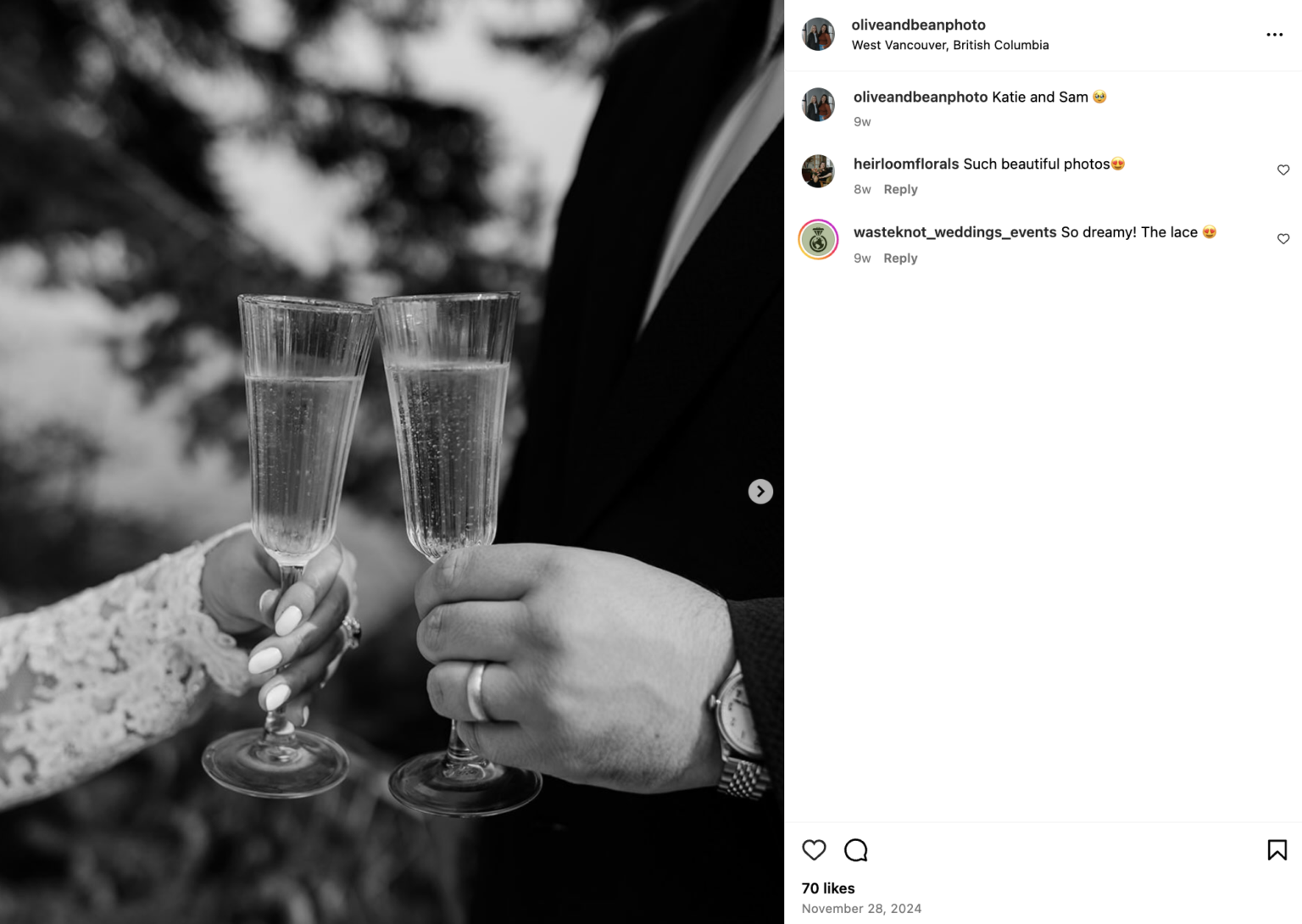Screen dimensions: 1302x924
Task: Save the post with the bookmark icon
Action: pyautogui.click(x=1278, y=850)
